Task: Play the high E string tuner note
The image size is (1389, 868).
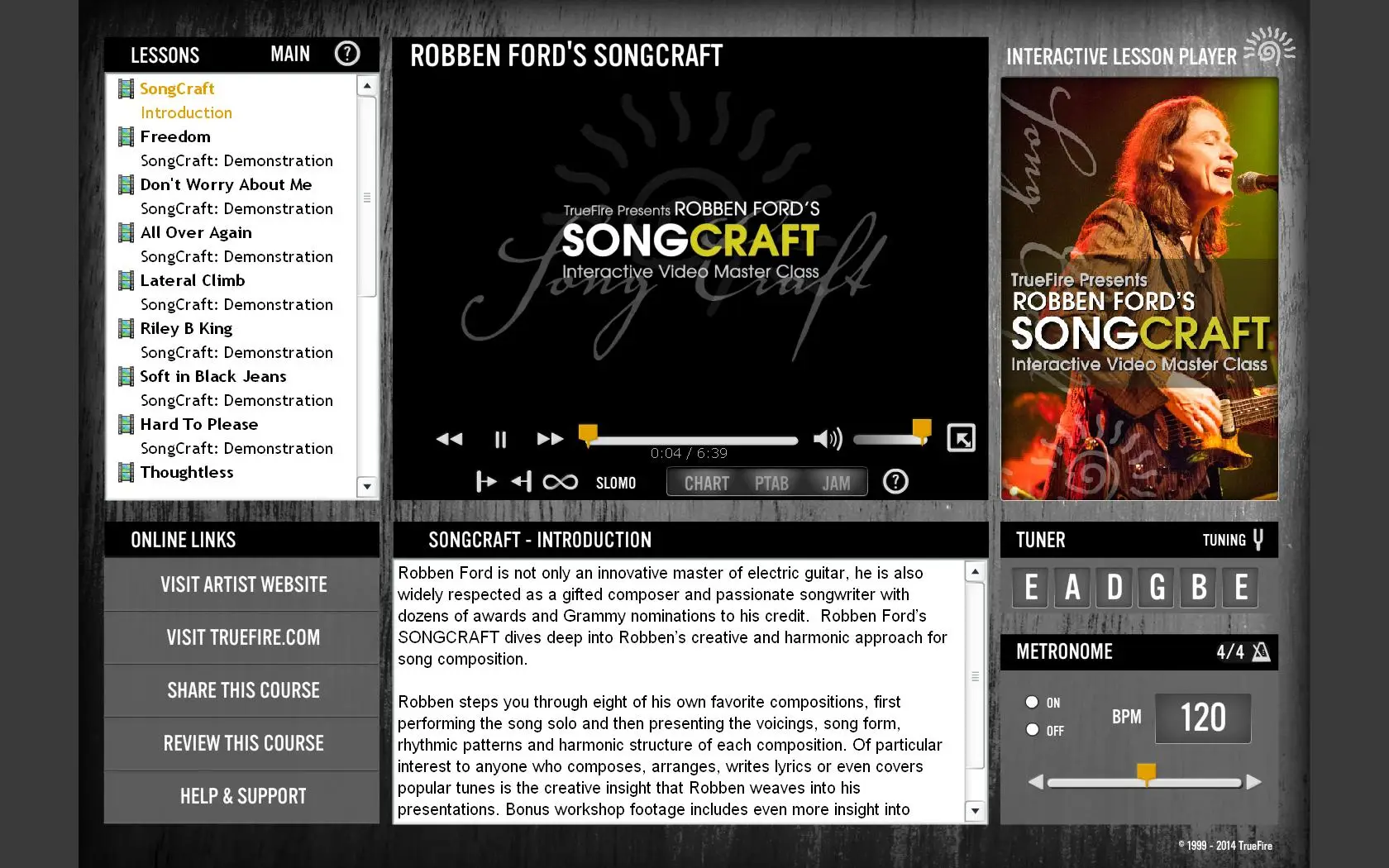Action: [x=1240, y=588]
